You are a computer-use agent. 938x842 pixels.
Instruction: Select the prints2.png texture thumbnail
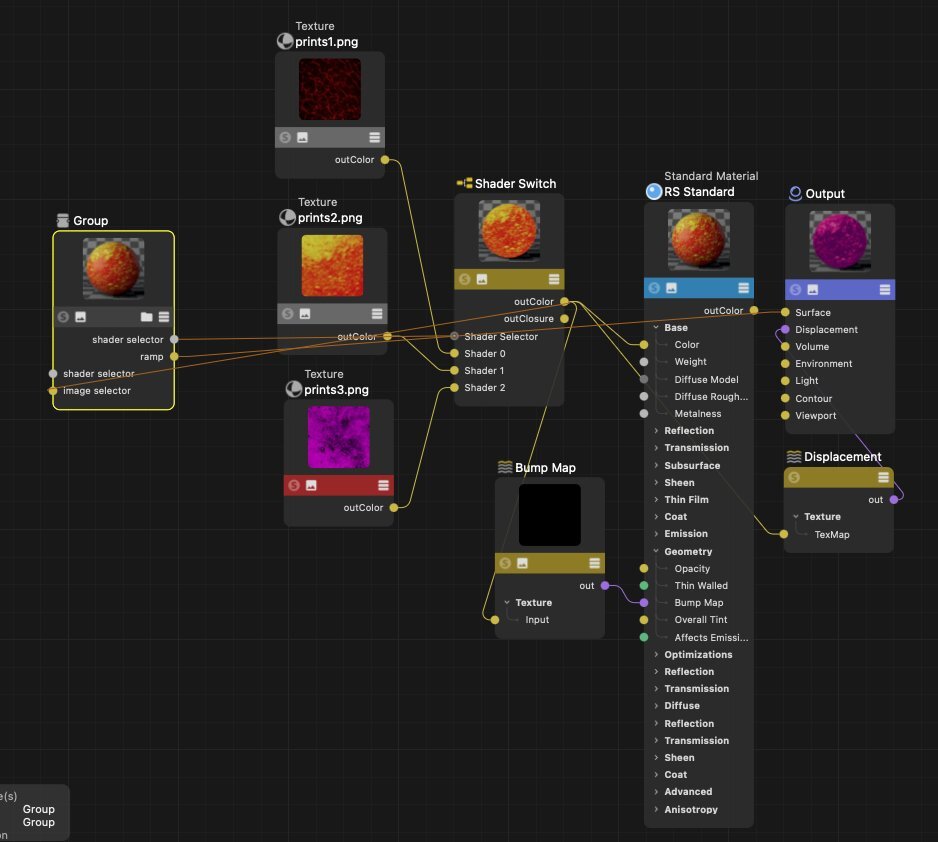point(332,265)
